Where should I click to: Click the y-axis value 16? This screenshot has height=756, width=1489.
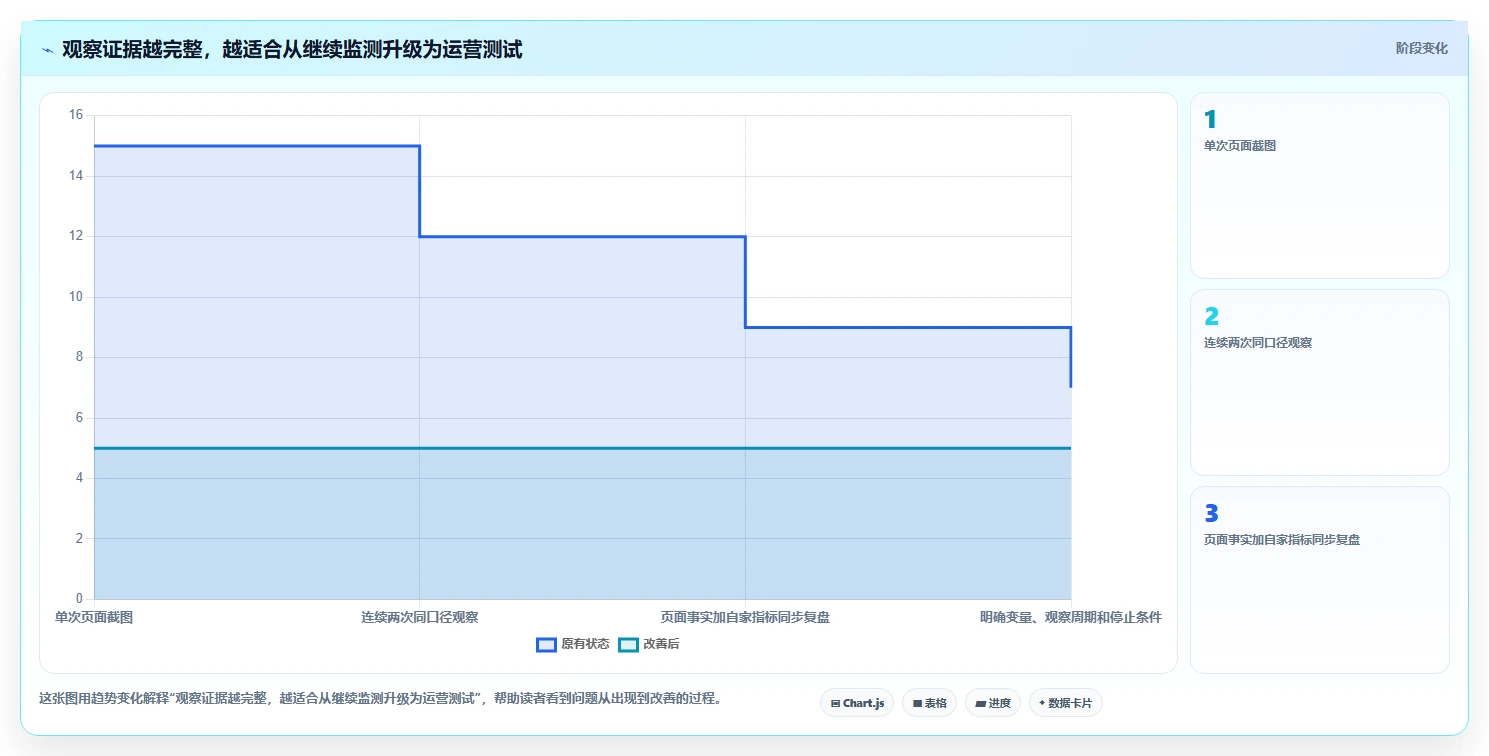[76, 115]
